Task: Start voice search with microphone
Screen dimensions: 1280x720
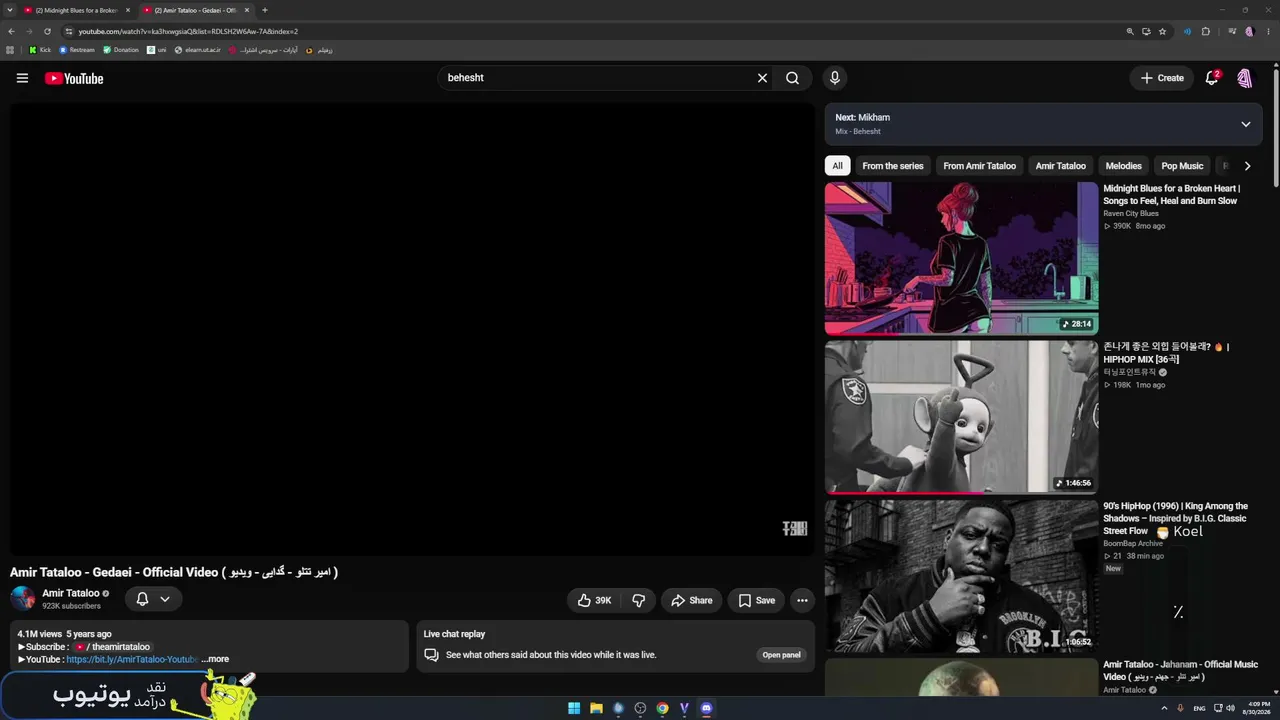Action: point(834,78)
